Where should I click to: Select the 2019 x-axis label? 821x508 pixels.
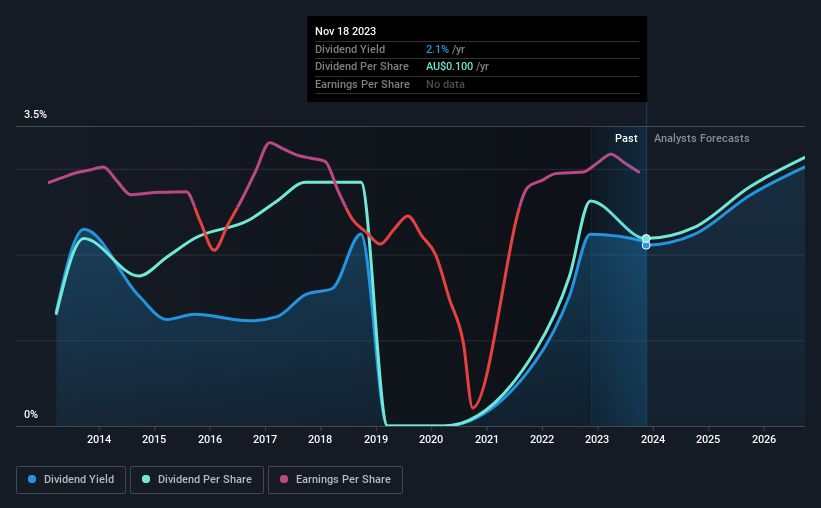375,439
